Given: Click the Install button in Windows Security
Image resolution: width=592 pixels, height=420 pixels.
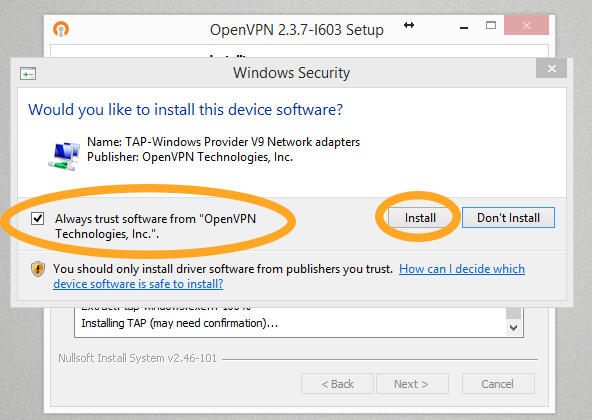Looking at the screenshot, I should (420, 218).
